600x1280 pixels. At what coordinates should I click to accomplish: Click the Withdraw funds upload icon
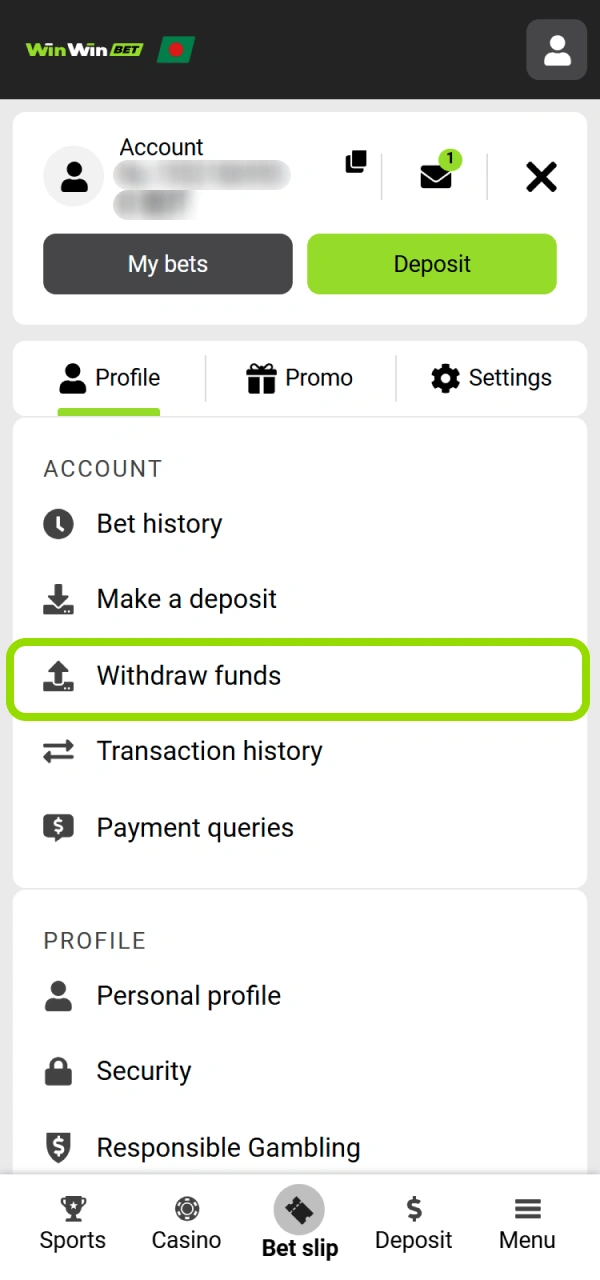[58, 676]
